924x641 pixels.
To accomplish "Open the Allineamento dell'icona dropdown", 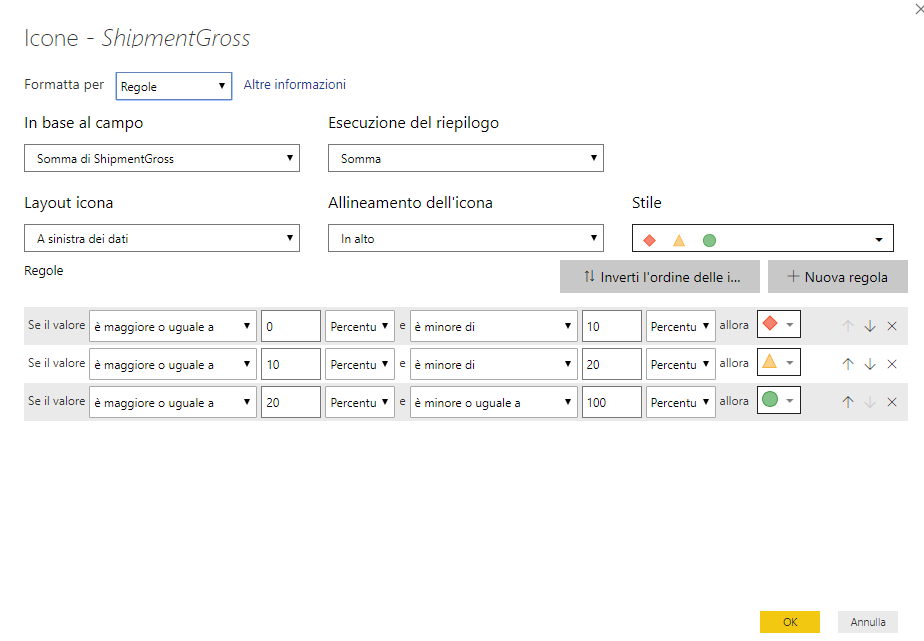I will click(466, 238).
